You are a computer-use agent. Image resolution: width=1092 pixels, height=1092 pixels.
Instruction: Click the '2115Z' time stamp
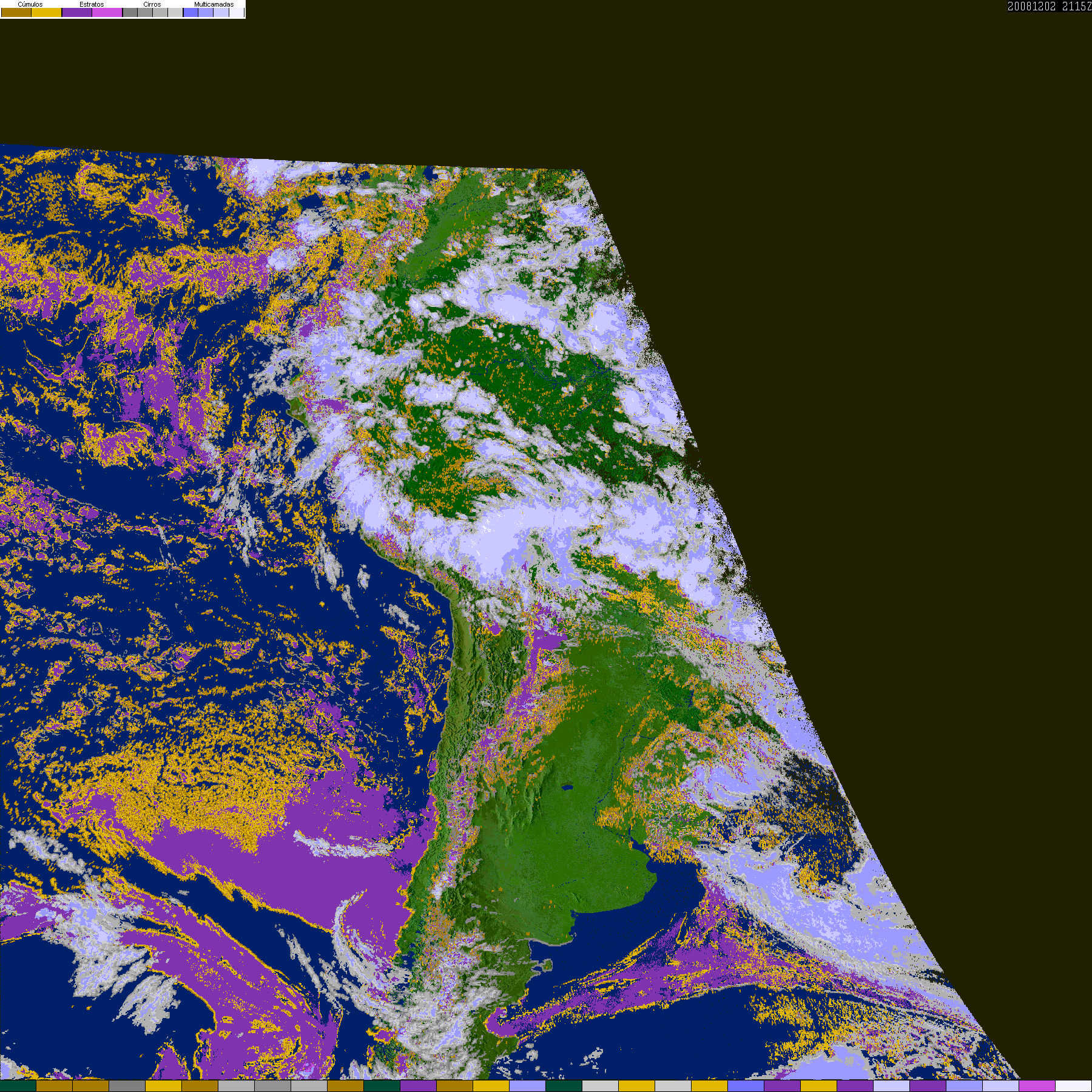pos(1077,7)
